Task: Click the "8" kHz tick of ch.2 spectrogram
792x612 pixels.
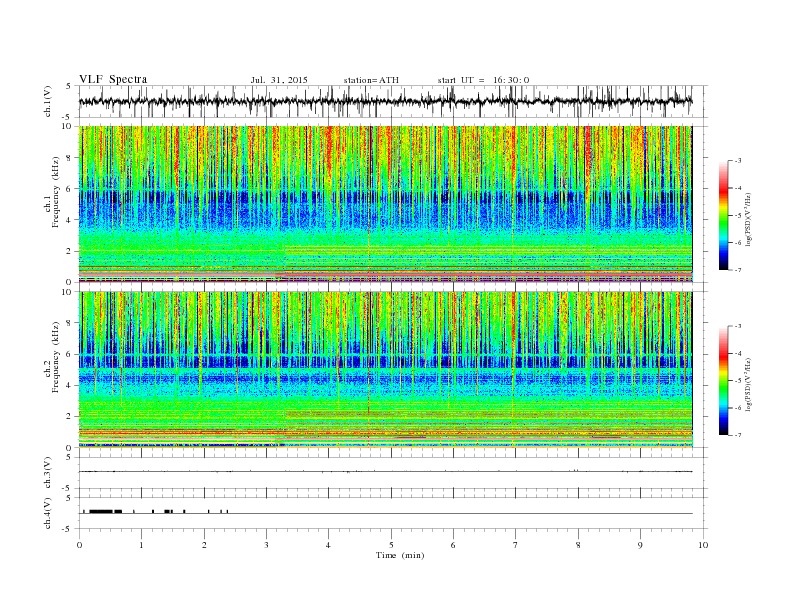Action: [x=70, y=323]
